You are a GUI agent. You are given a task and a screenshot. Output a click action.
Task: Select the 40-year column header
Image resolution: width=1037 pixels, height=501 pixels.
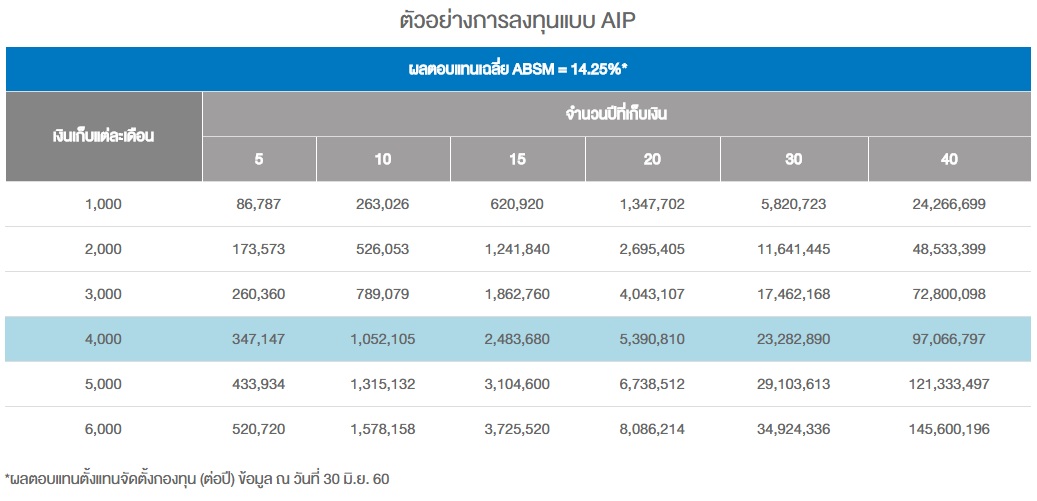click(949, 159)
